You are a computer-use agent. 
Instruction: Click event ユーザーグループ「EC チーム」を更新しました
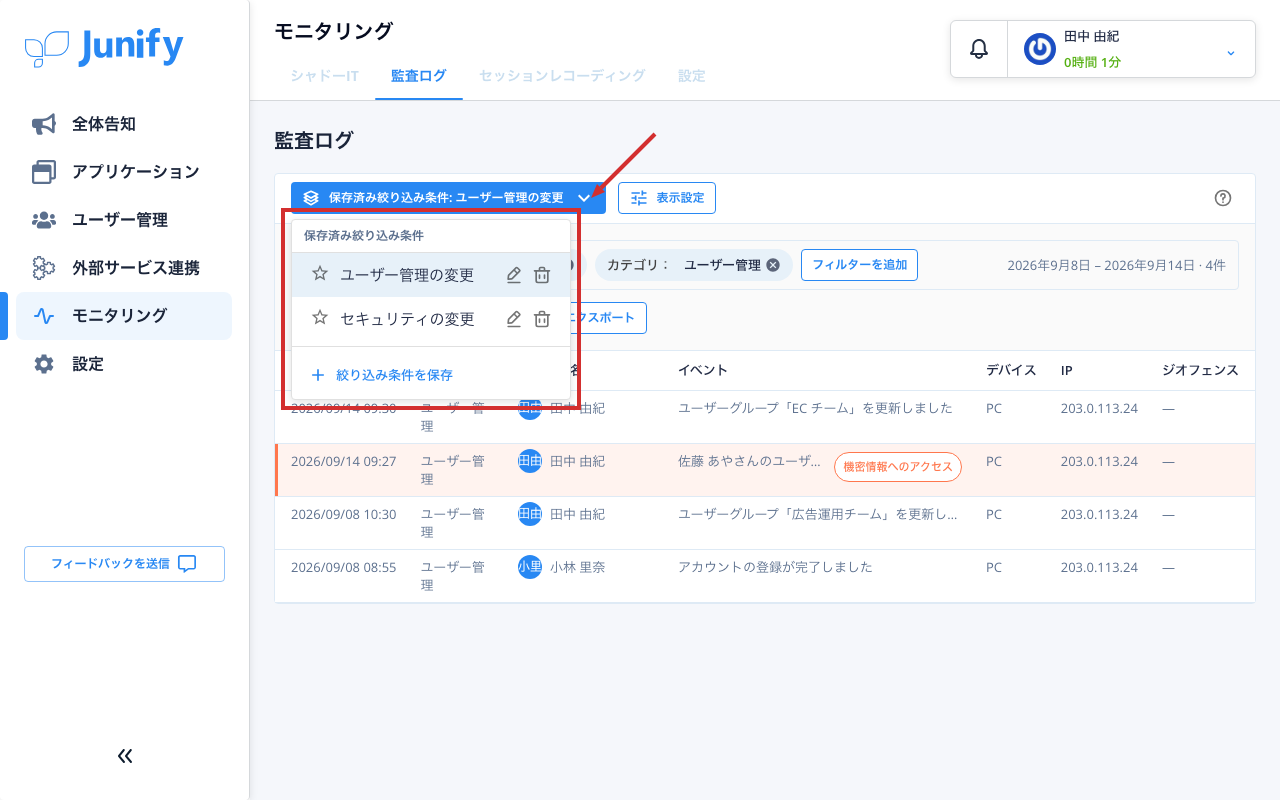pyautogui.click(x=815, y=408)
